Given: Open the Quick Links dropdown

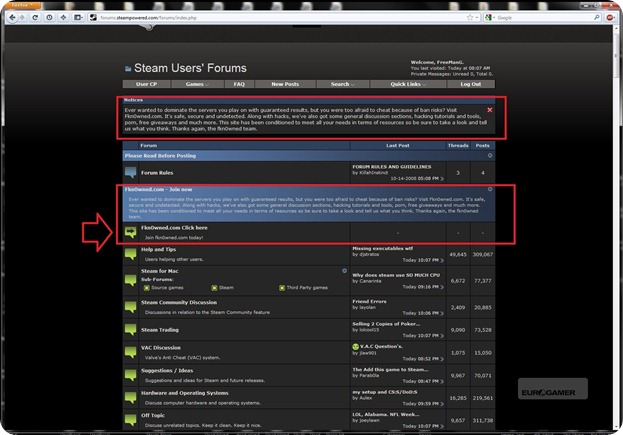Looking at the screenshot, I should [x=408, y=84].
